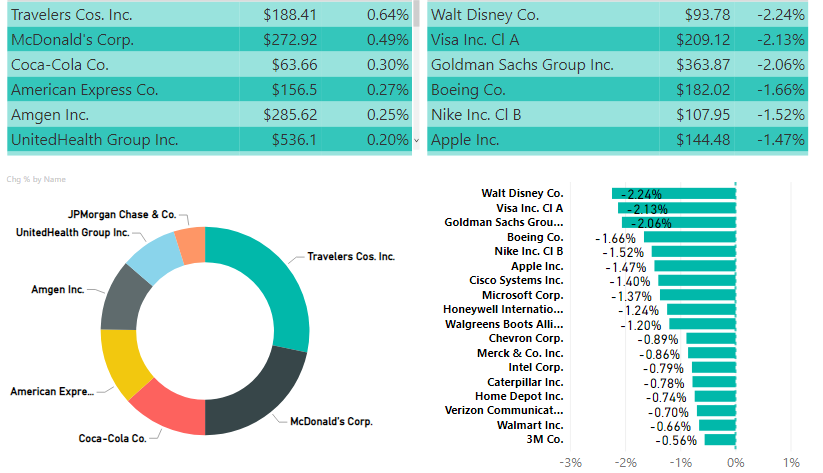The image size is (823, 473).
Task: Select Visa Inc. Cl A table row
Action: pyautogui.click(x=617, y=40)
